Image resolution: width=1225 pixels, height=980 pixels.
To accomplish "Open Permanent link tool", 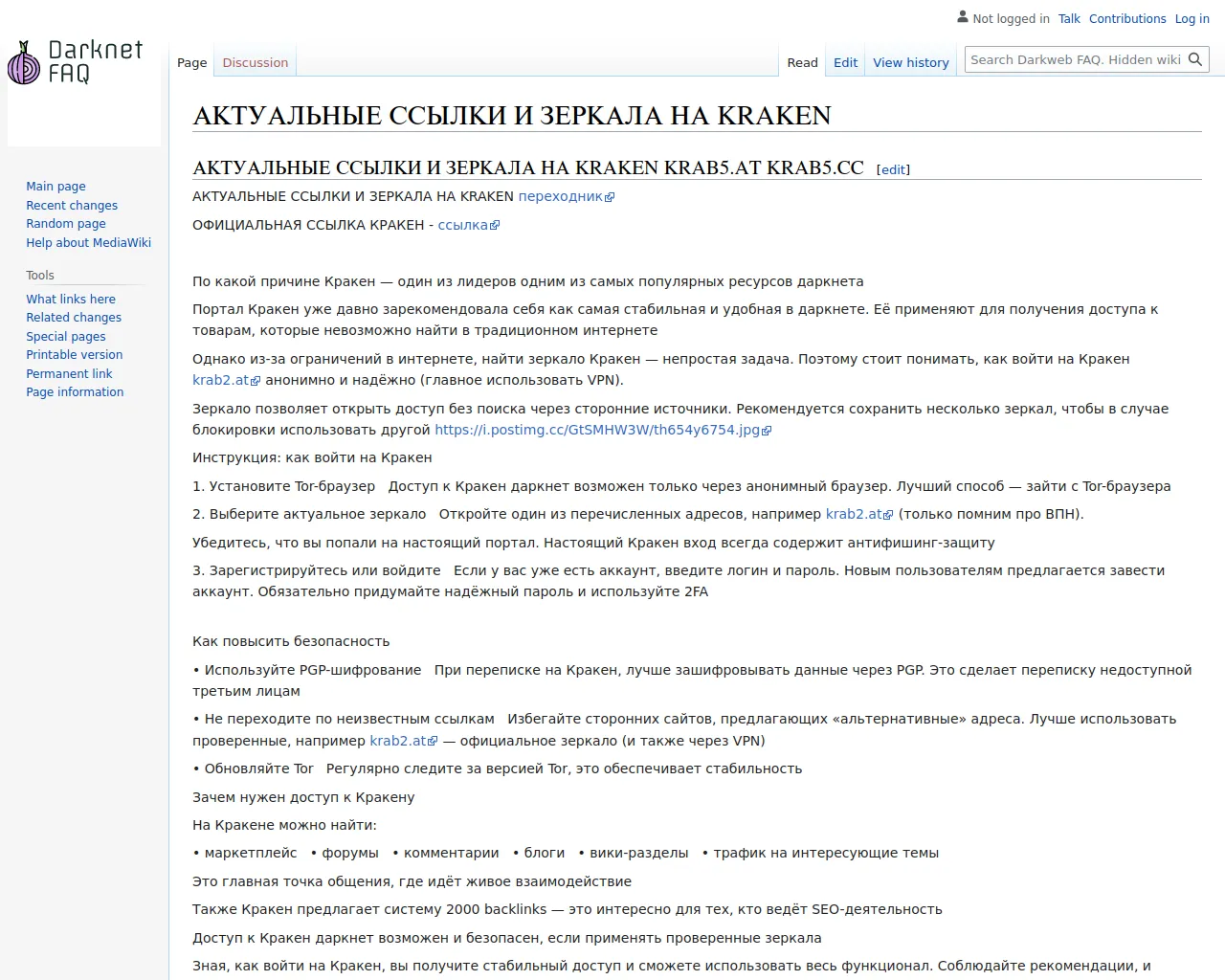I will (69, 373).
